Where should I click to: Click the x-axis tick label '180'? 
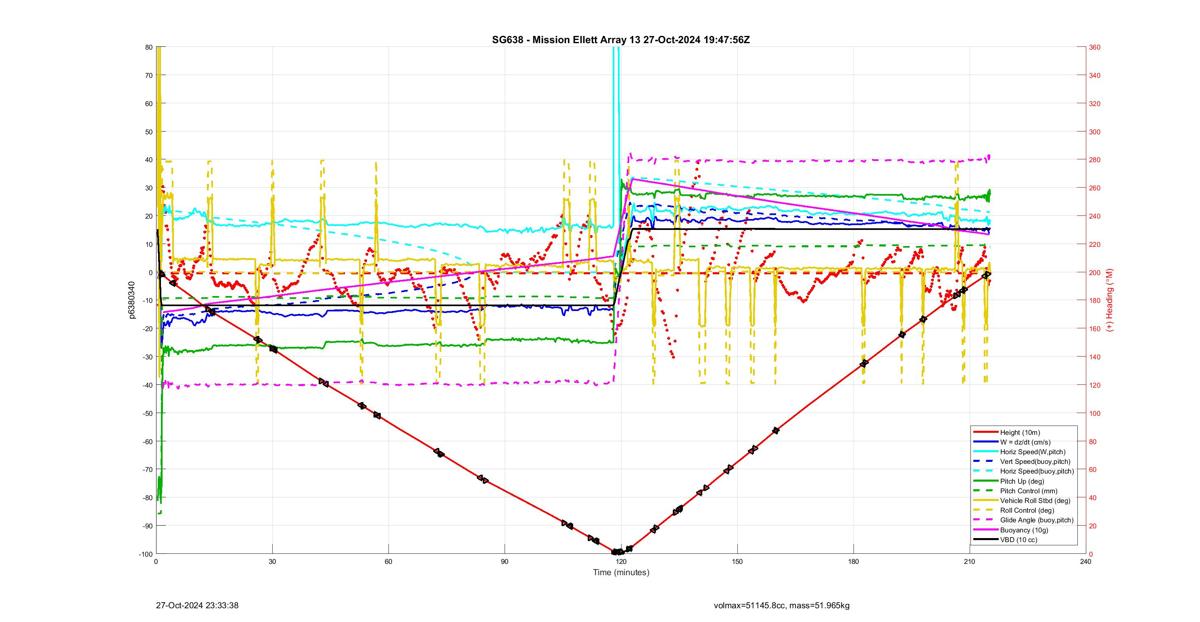853,562
